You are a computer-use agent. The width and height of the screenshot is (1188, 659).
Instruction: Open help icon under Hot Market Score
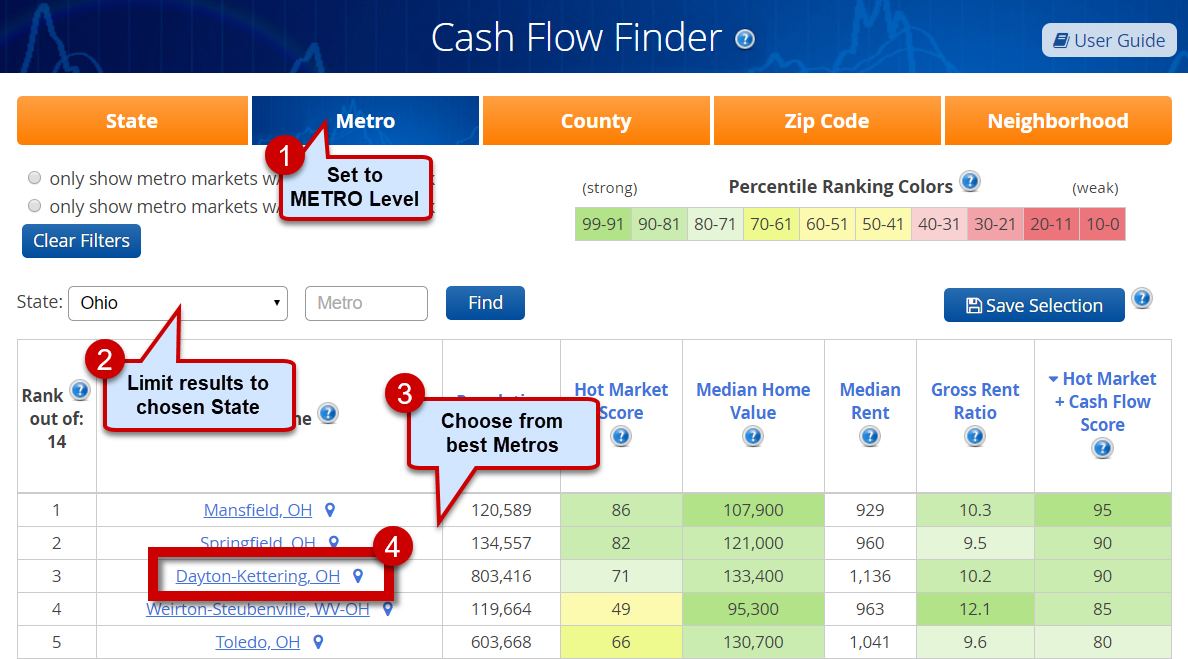(x=621, y=437)
